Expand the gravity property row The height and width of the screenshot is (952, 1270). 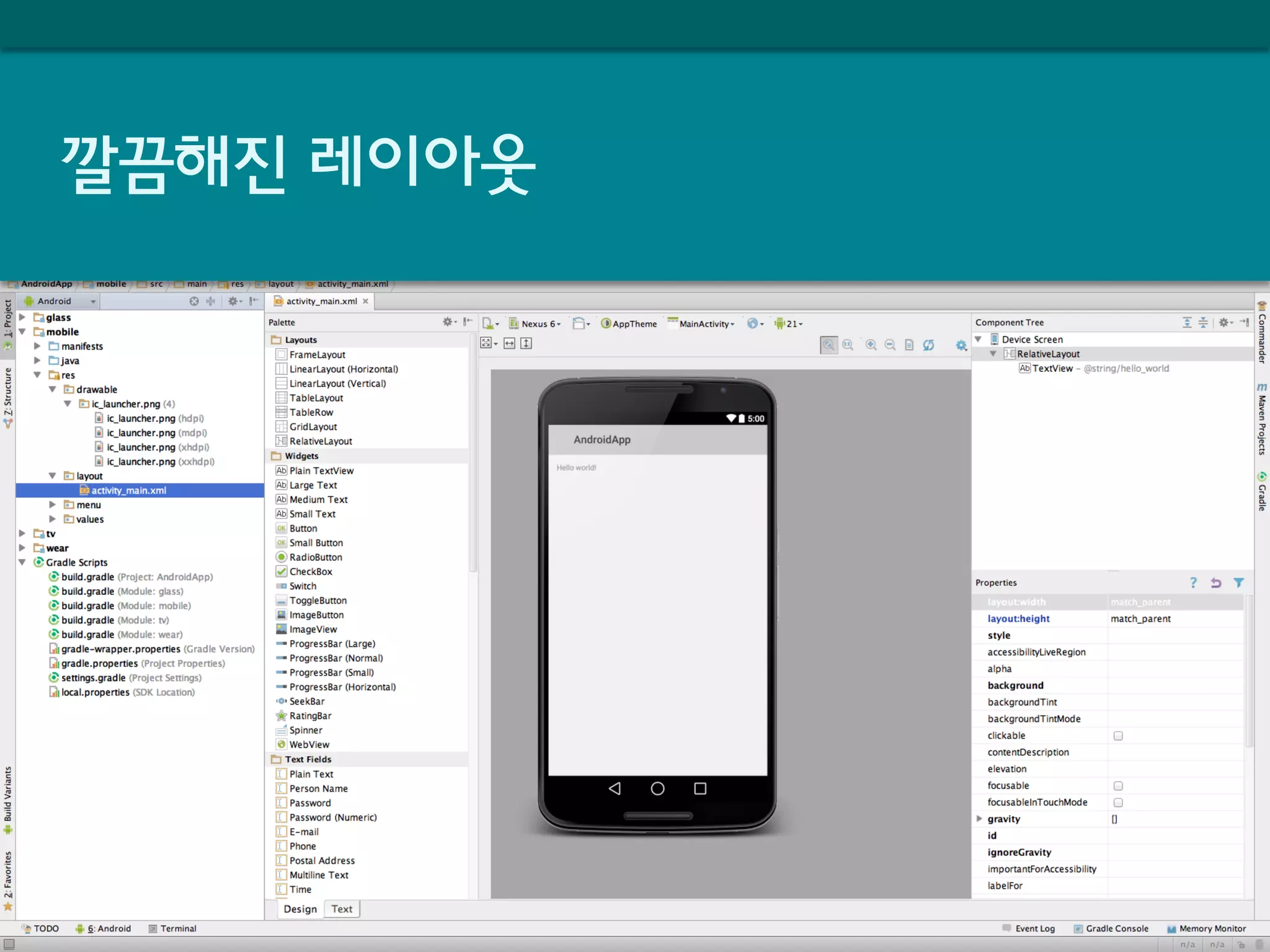979,819
